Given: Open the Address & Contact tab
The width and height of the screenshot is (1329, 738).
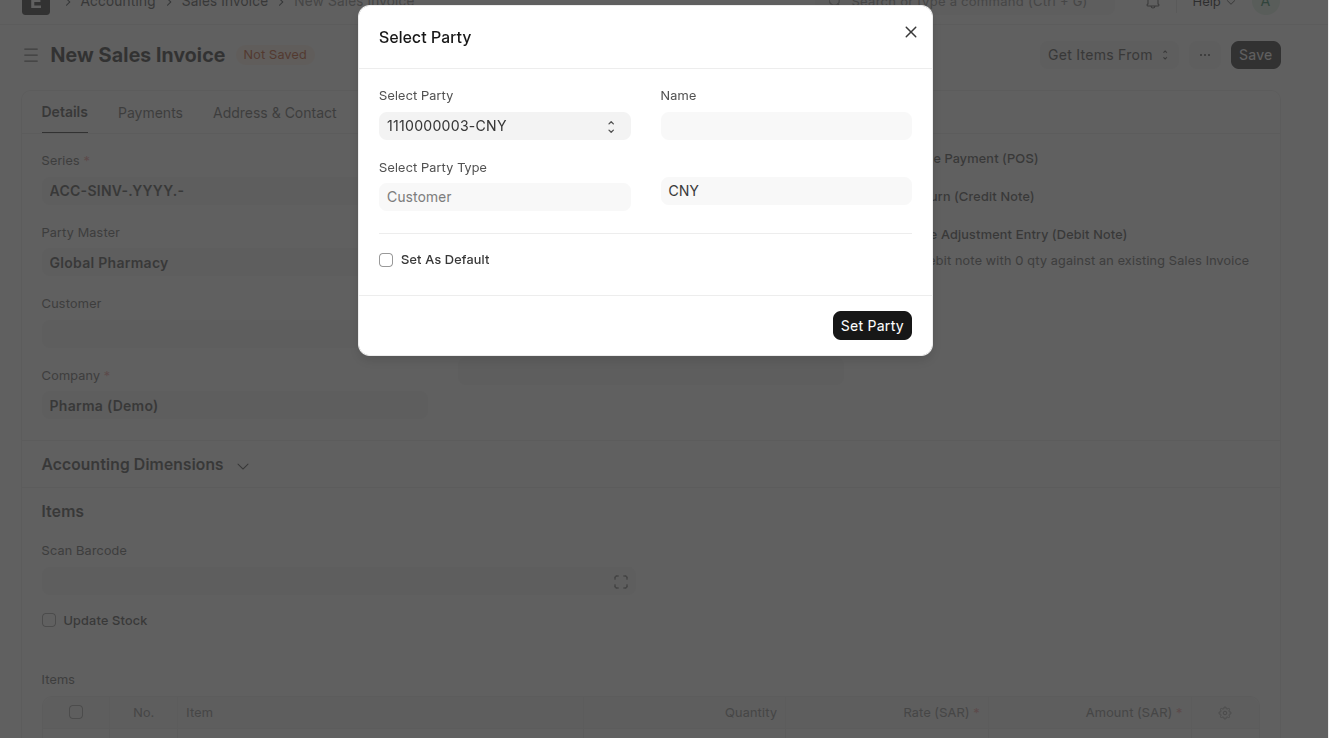Looking at the screenshot, I should tap(274, 113).
